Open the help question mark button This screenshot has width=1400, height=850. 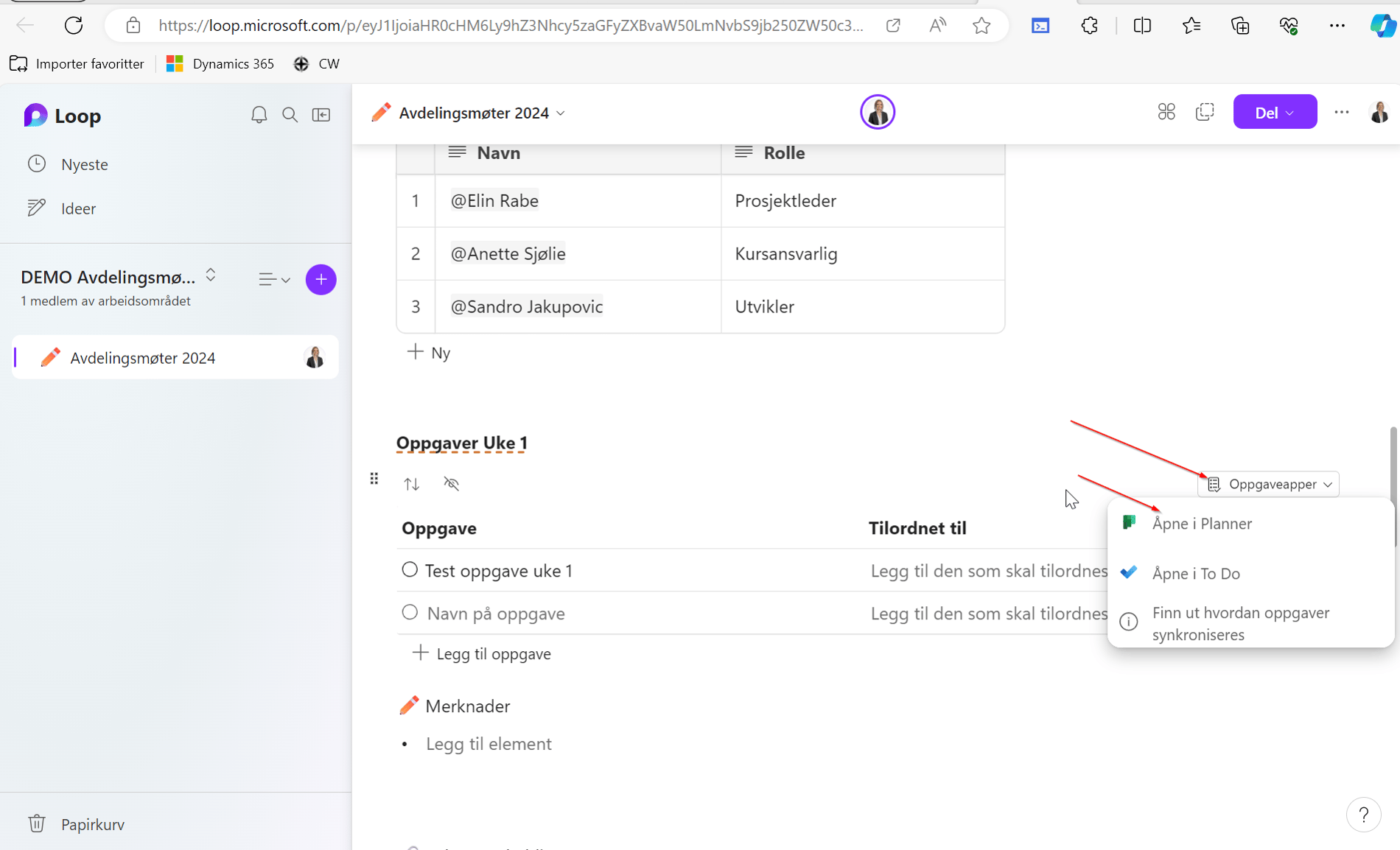click(x=1364, y=815)
